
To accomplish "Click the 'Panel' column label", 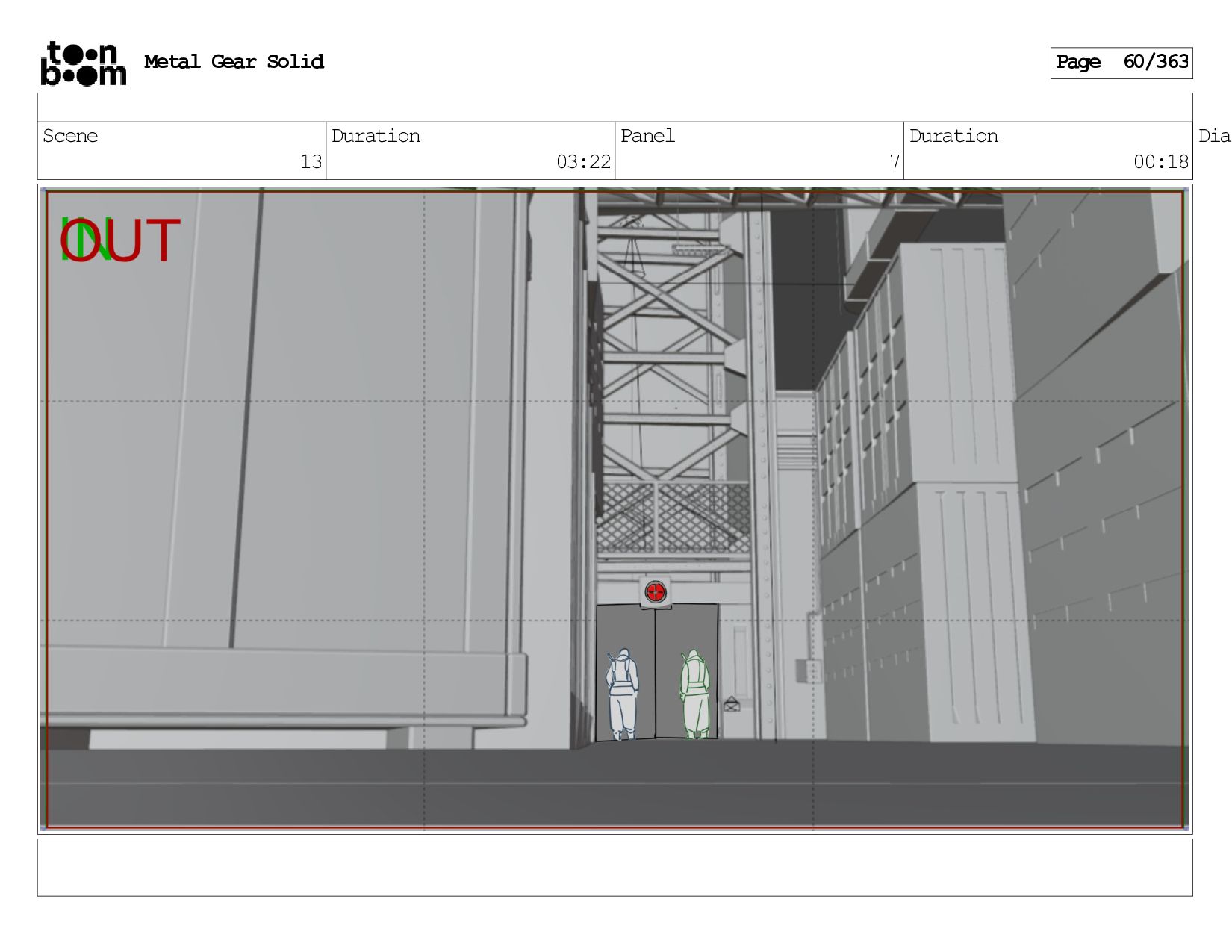I will point(647,136).
